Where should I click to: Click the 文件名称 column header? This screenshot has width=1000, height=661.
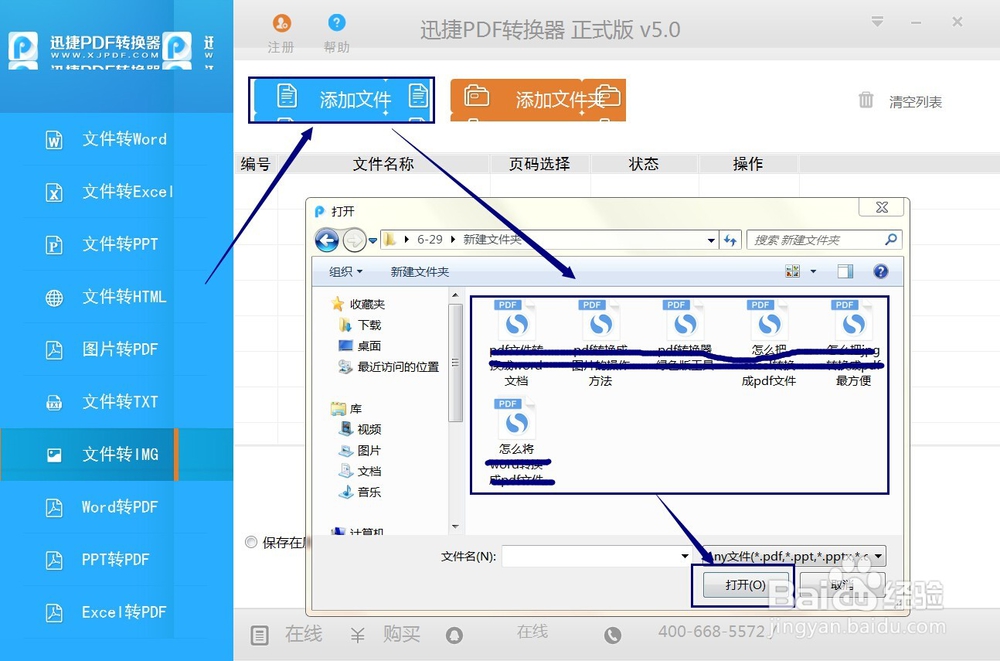click(384, 164)
